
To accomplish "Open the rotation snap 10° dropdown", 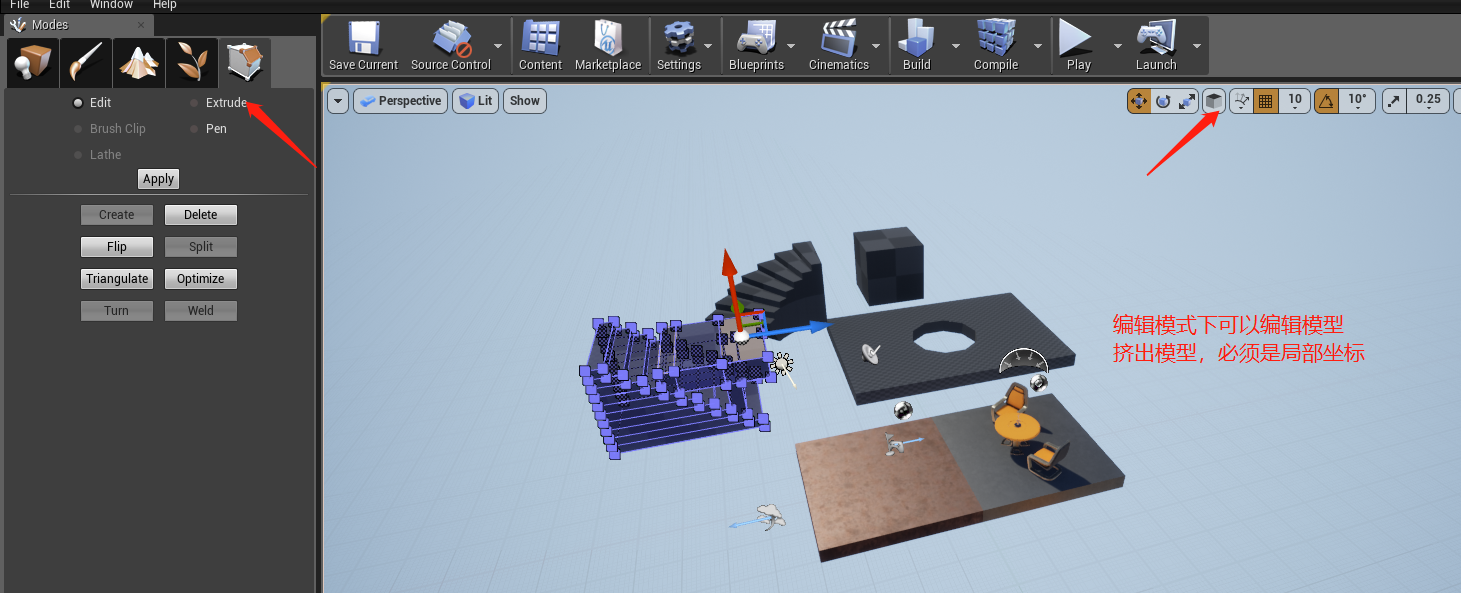I will click(x=1357, y=101).
